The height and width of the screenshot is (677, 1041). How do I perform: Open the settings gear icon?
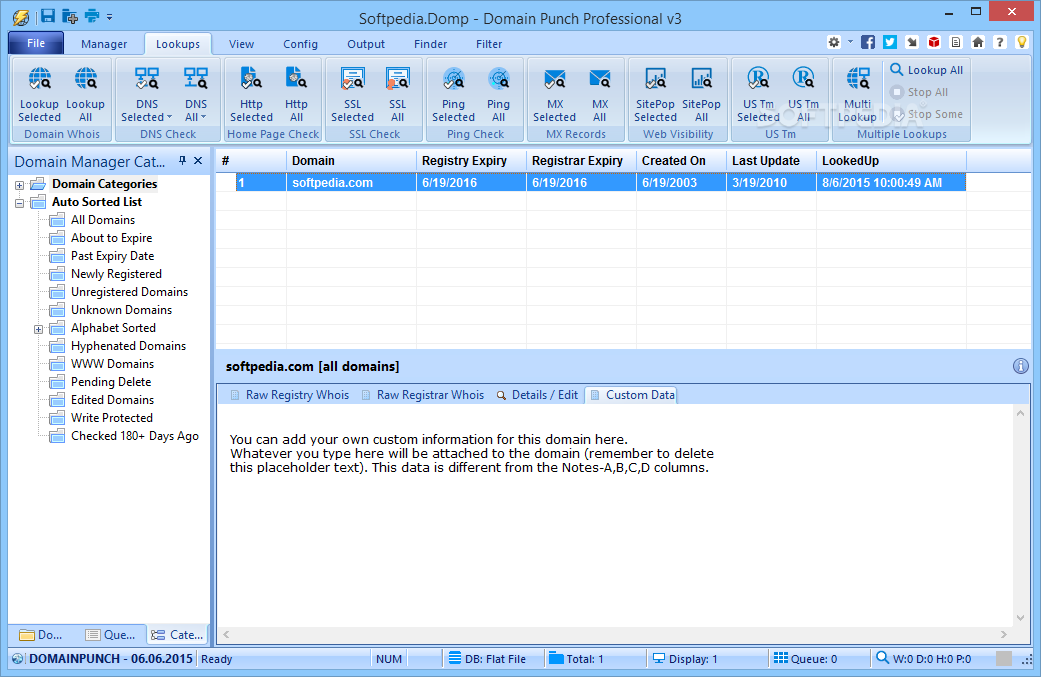coord(834,42)
